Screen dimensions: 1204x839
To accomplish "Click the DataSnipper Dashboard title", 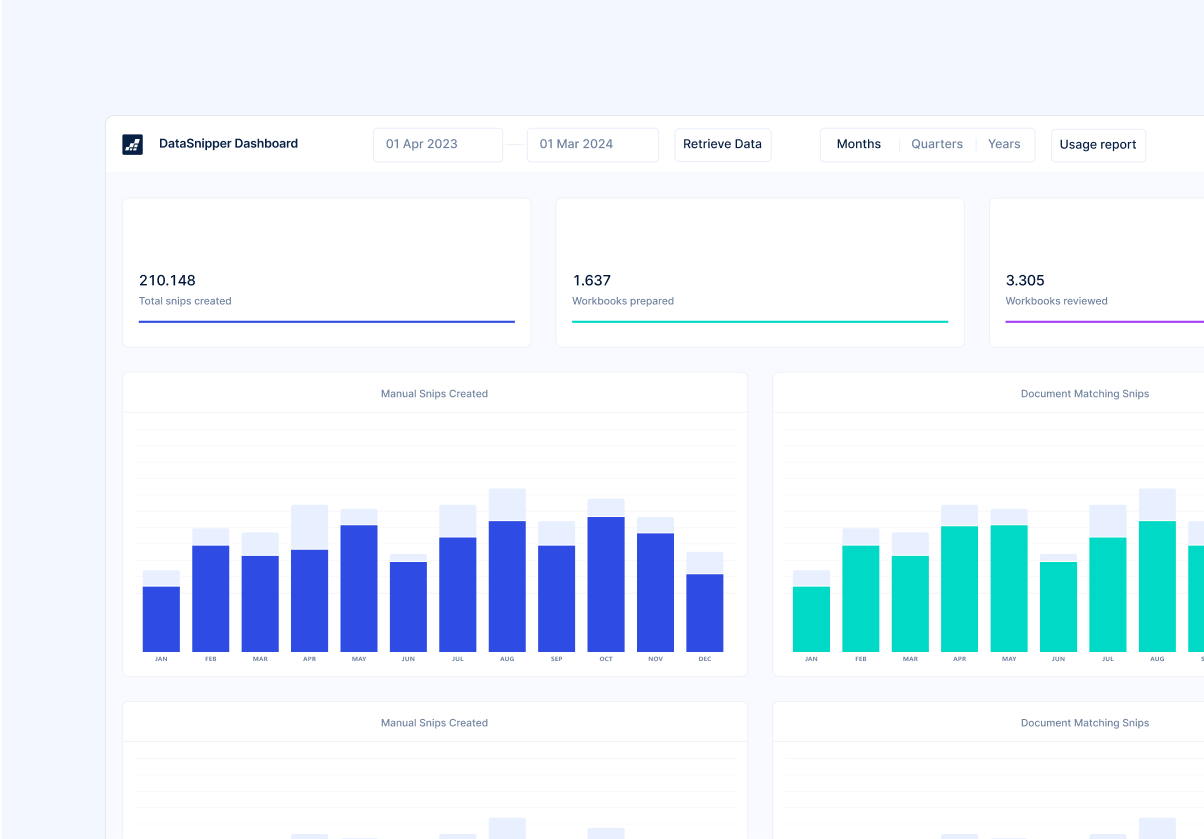I will tap(228, 143).
